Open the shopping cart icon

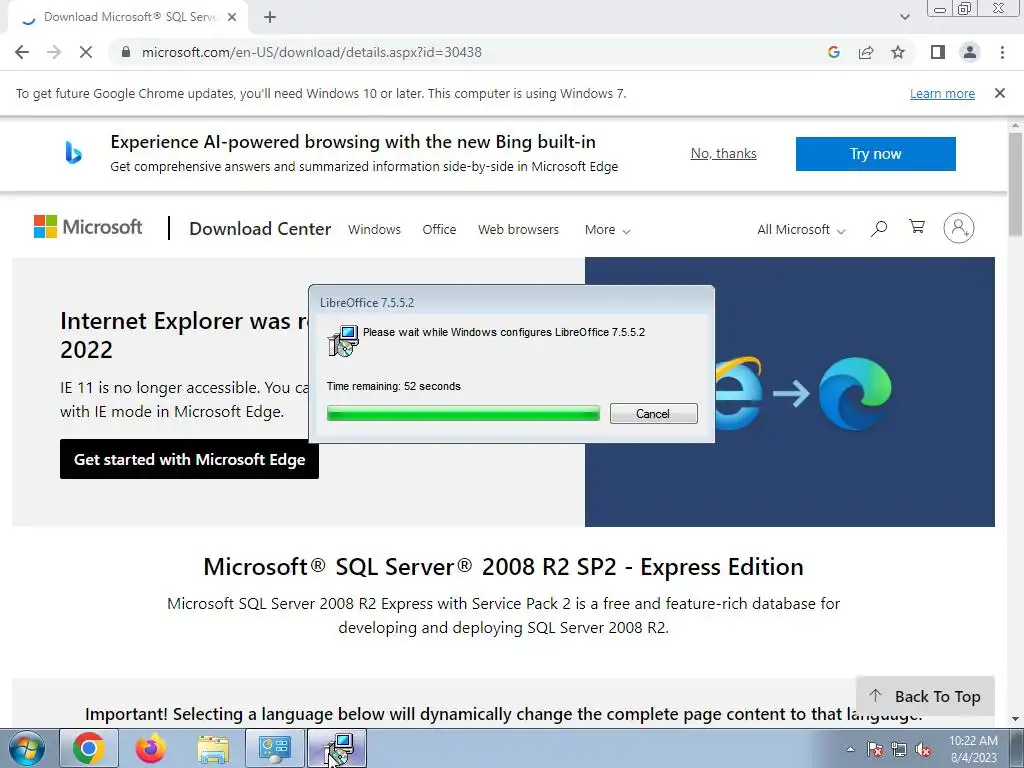(917, 227)
